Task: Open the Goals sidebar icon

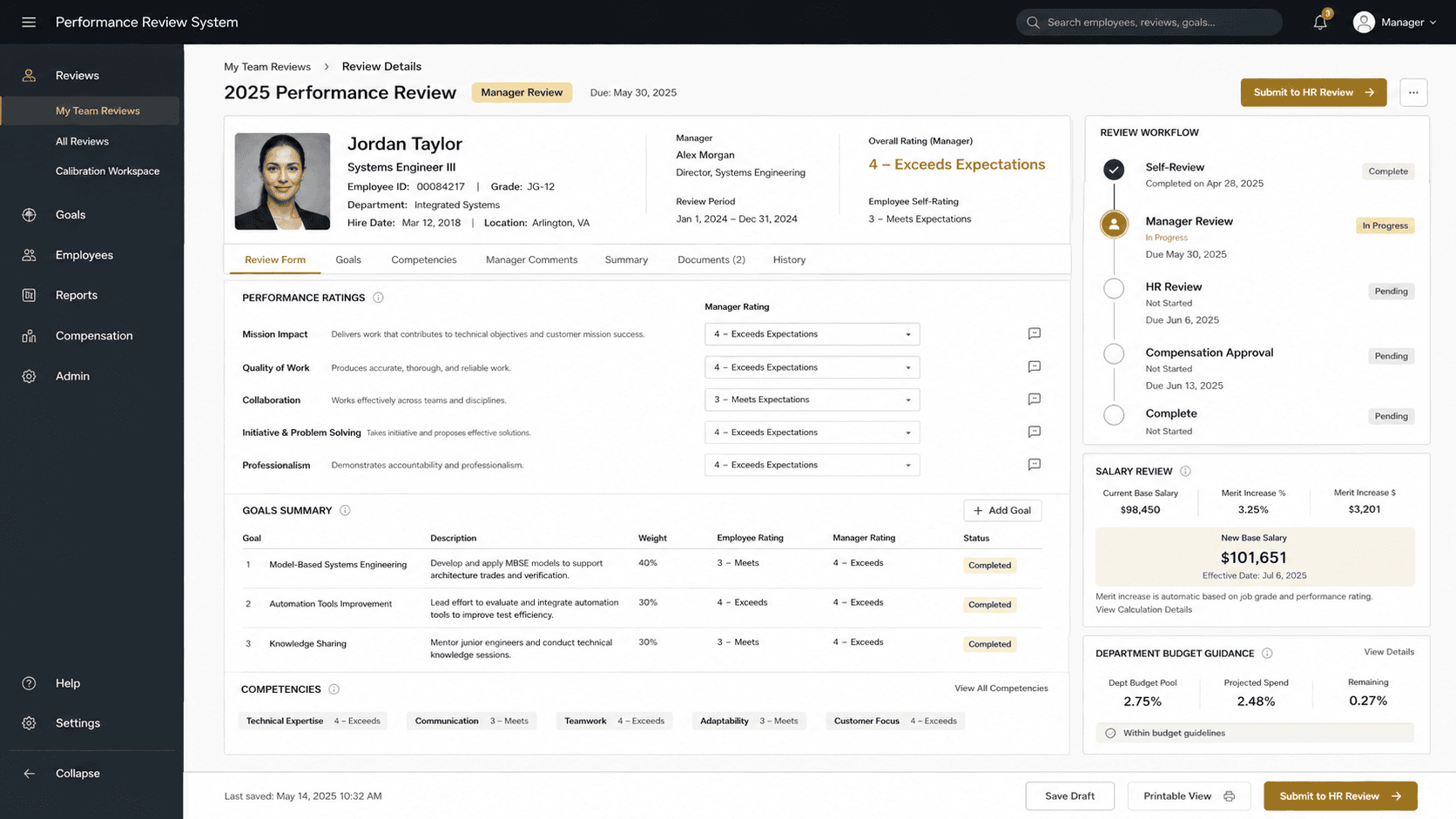Action: click(29, 215)
